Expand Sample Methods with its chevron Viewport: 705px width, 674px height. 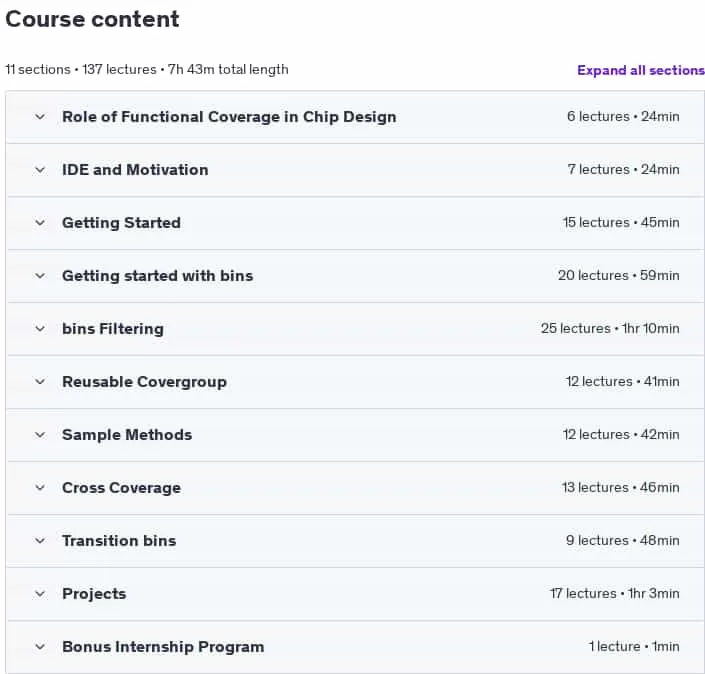click(40, 435)
